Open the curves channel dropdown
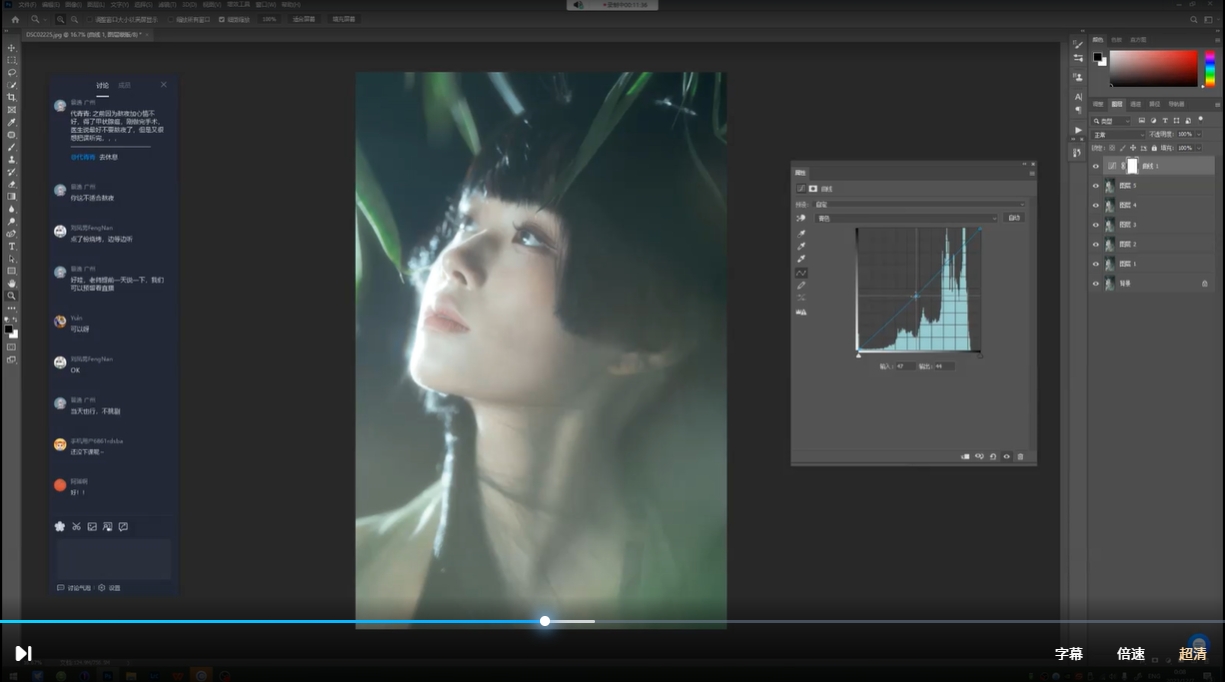The height and width of the screenshot is (682, 1225). [x=906, y=218]
